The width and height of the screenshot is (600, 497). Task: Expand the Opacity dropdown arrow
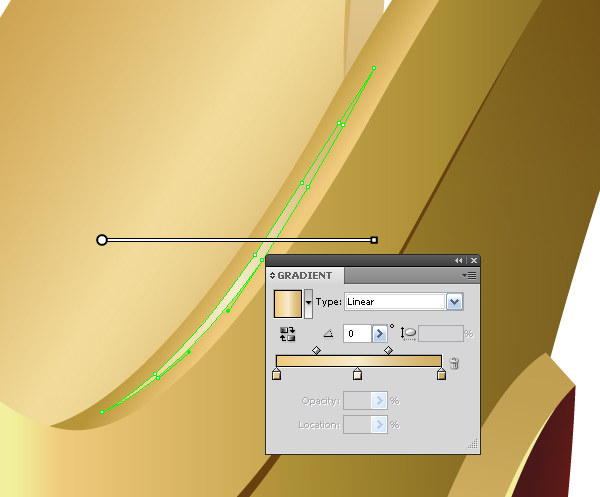[x=379, y=401]
